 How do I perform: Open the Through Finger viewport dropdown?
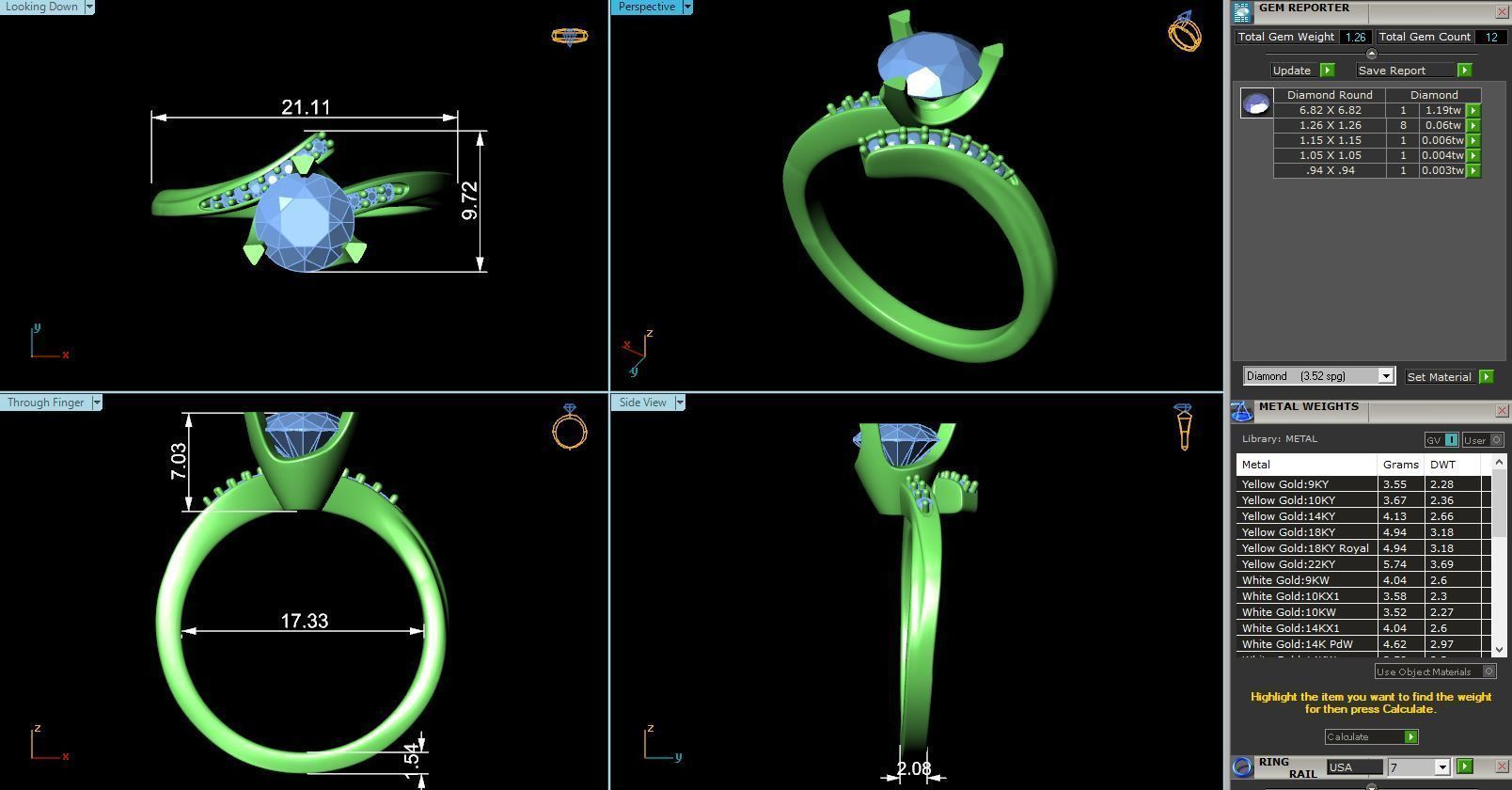pos(96,403)
